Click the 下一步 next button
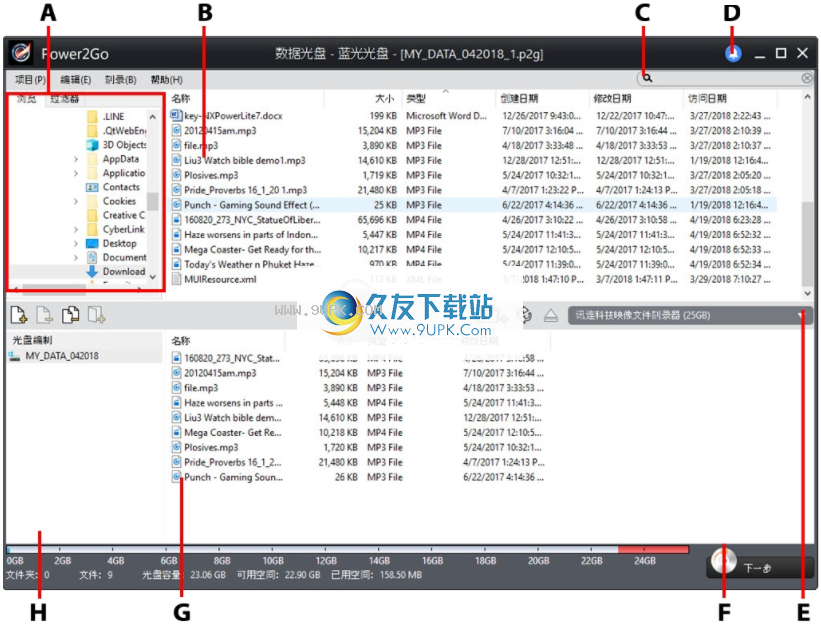Screen dimensions: 821x626 pyautogui.click(x=759, y=566)
